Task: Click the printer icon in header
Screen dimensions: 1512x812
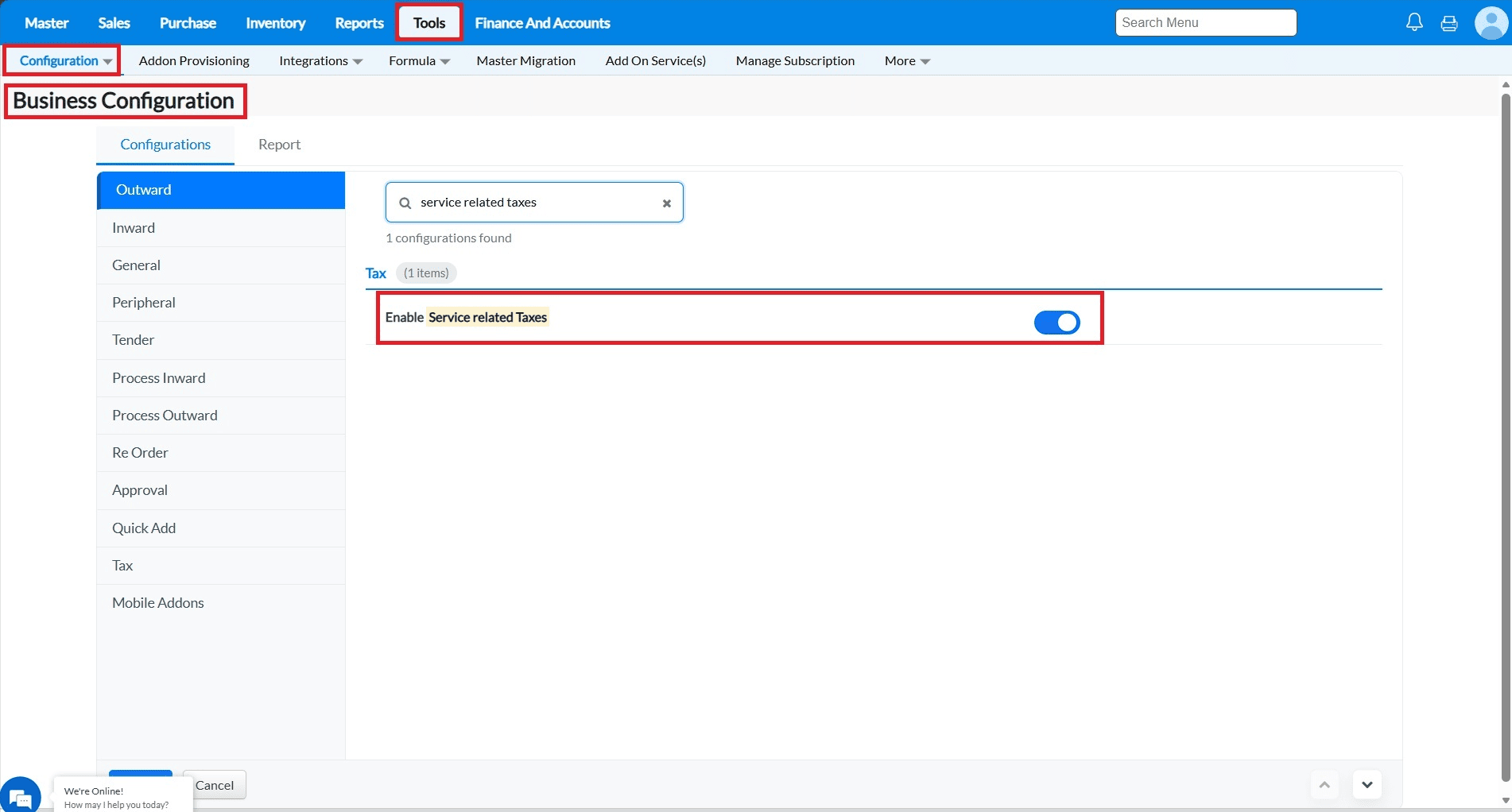Action: point(1449,23)
